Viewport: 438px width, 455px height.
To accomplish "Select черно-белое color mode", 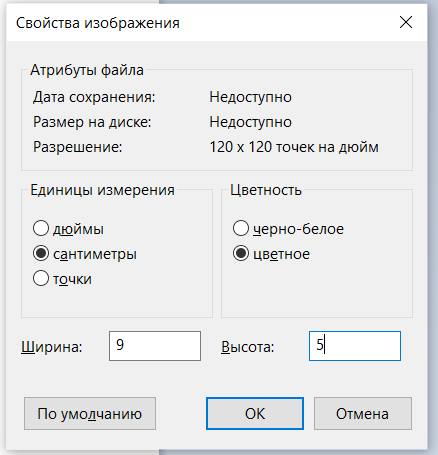I will pyautogui.click(x=241, y=229).
